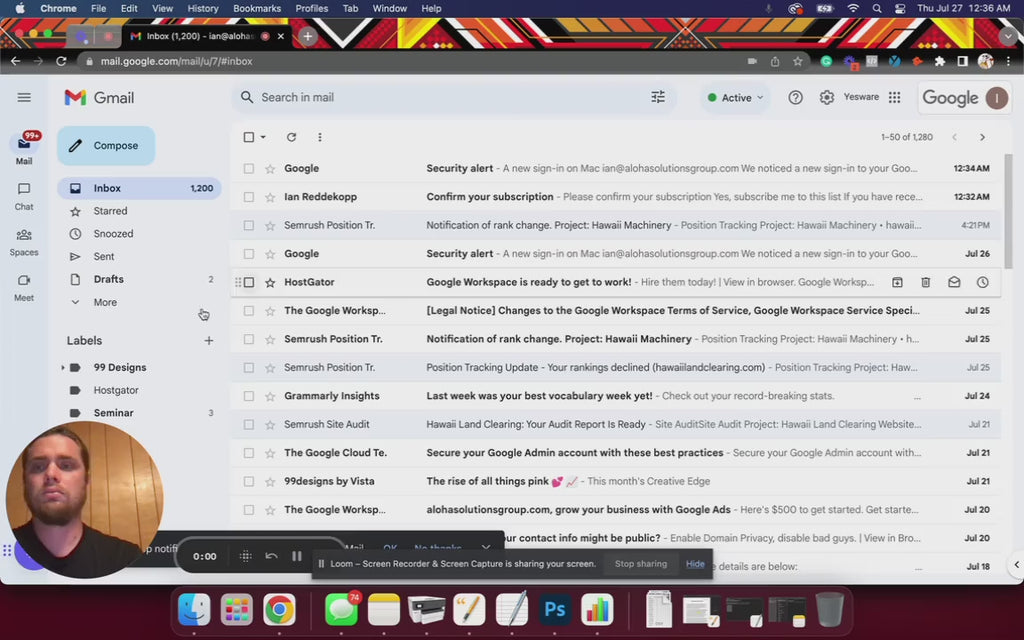
Task: Open the Bookmarks menu in menu bar
Action: (257, 8)
